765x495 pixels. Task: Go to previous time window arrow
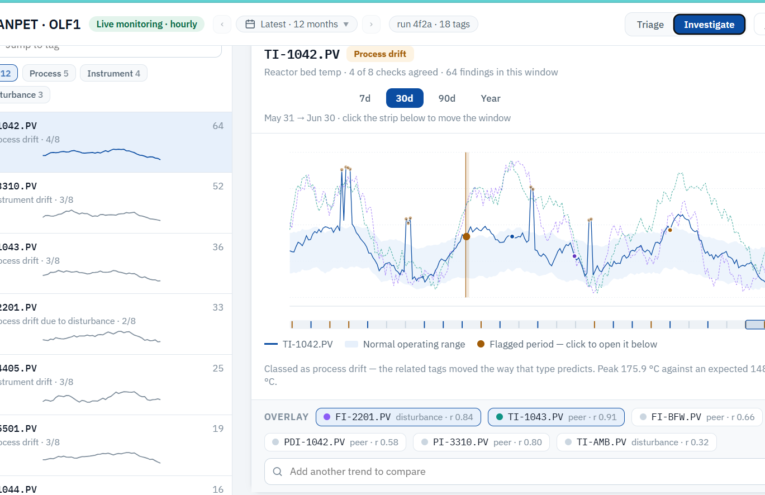pos(222,24)
